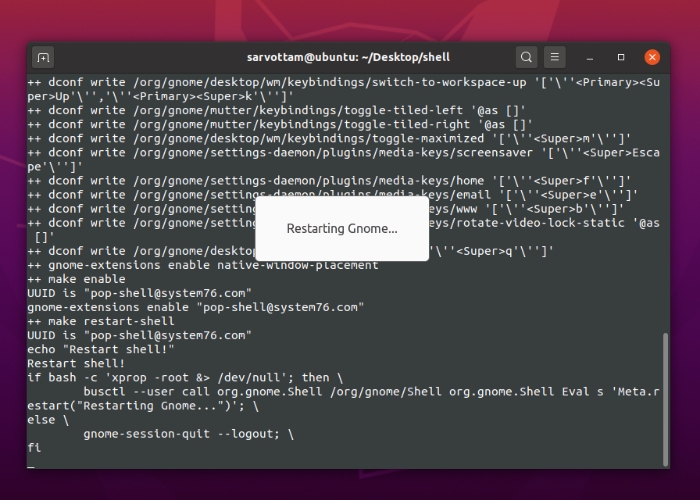Click the media-keys/email dconf line
Image resolution: width=700 pixels, height=500 pixels.
point(333,195)
